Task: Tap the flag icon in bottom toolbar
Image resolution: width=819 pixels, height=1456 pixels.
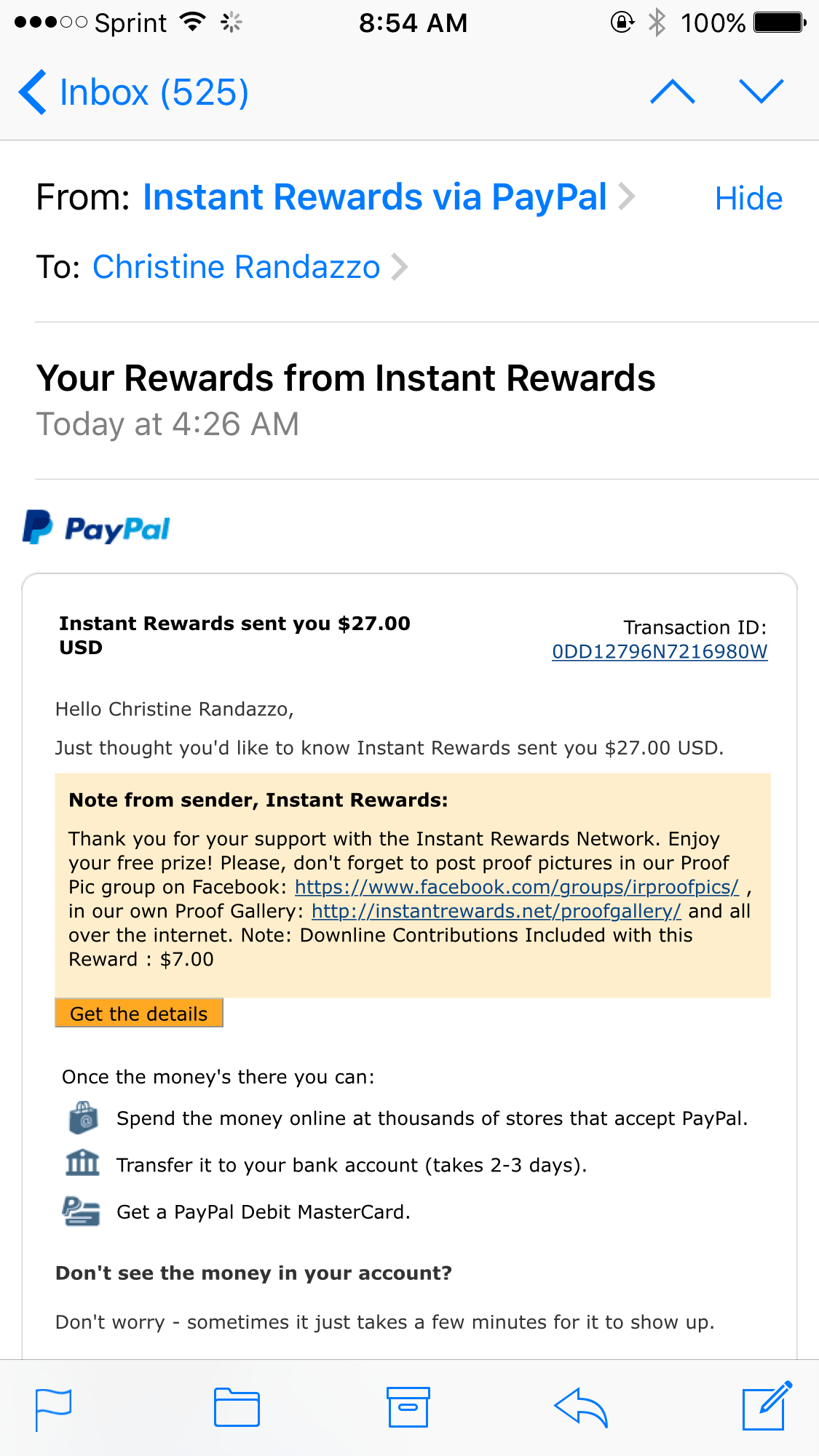Action: (53, 1409)
